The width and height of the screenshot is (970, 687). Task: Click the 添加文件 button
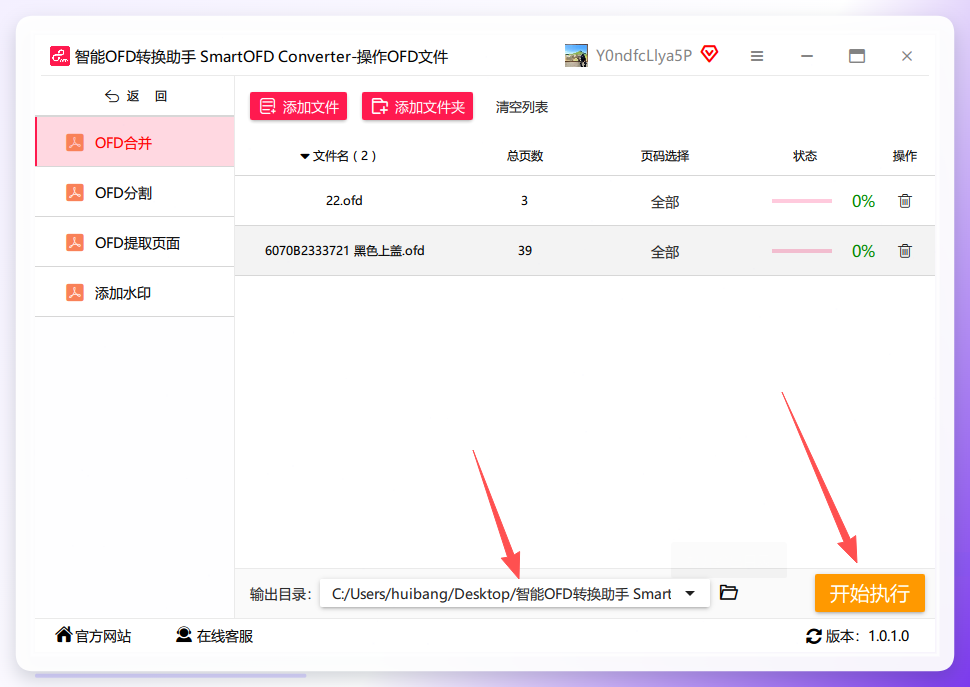click(x=298, y=106)
